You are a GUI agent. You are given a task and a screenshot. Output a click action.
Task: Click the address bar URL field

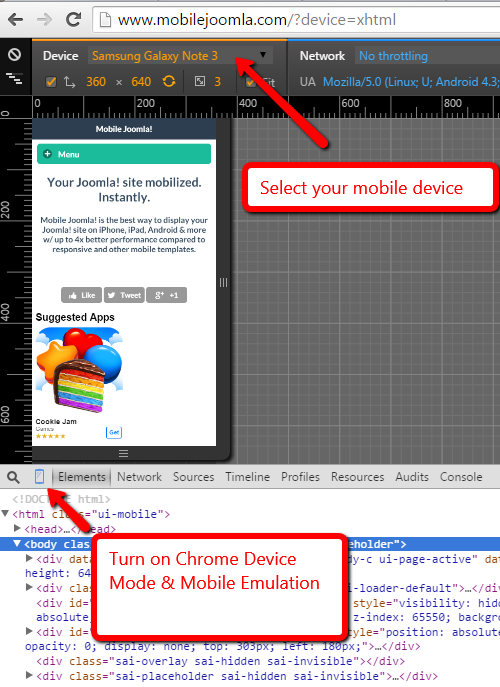[x=296, y=20]
